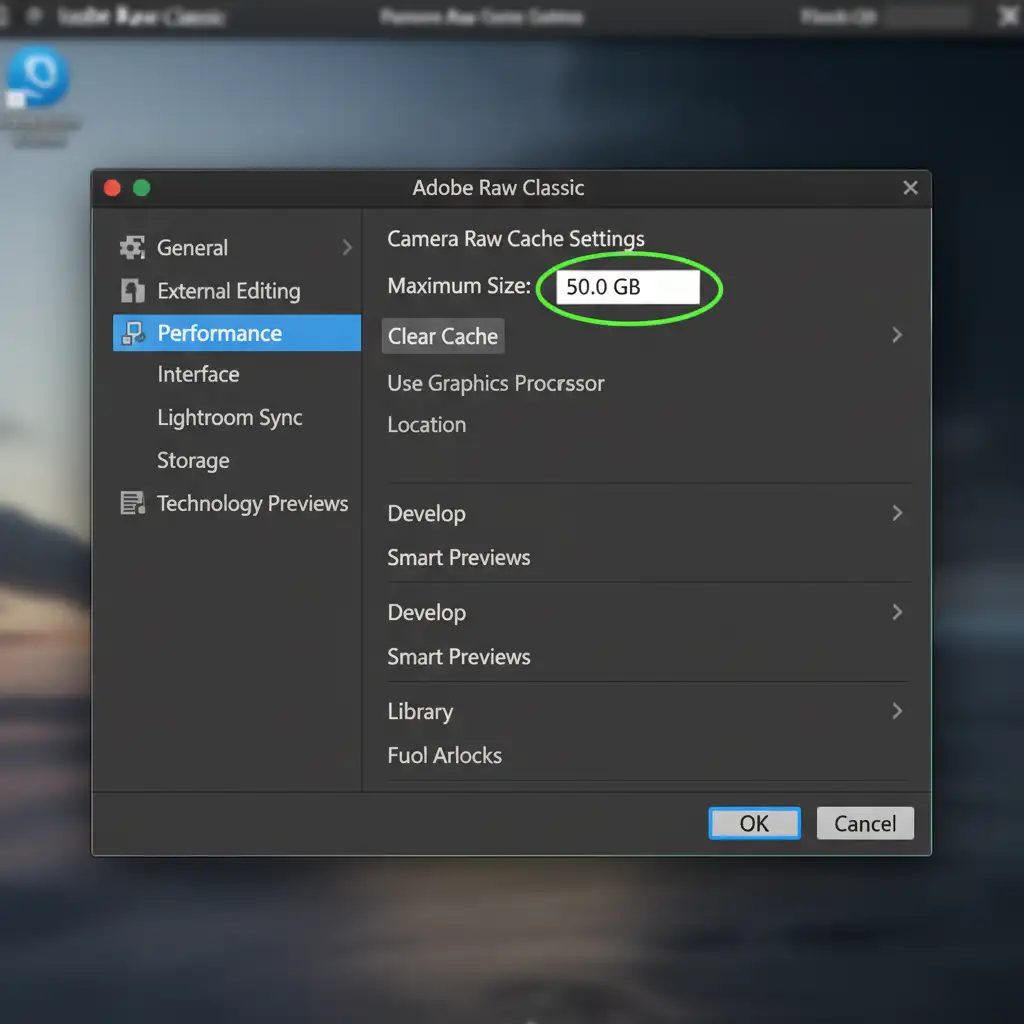Select Storage in the sidebar

click(x=193, y=461)
